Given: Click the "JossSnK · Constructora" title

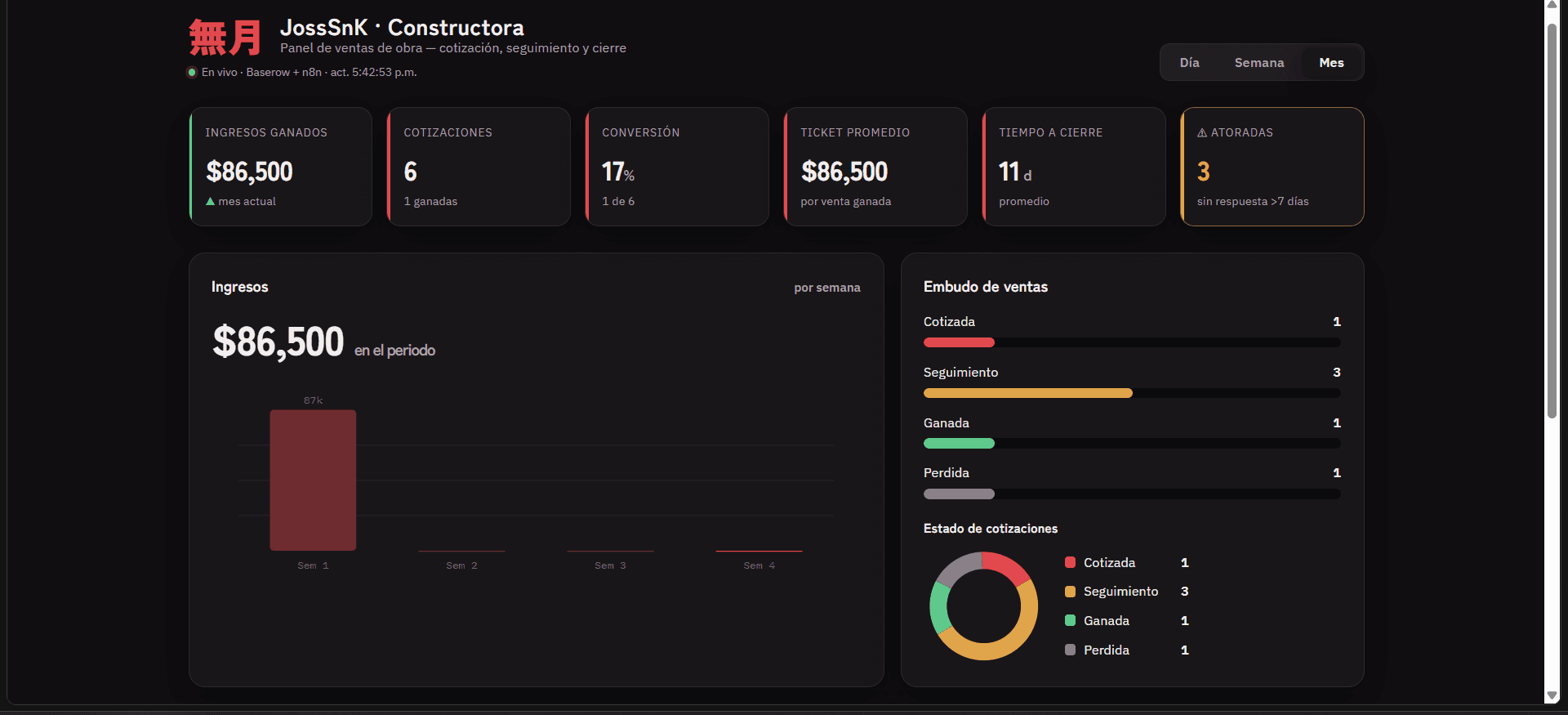Looking at the screenshot, I should tap(402, 28).
